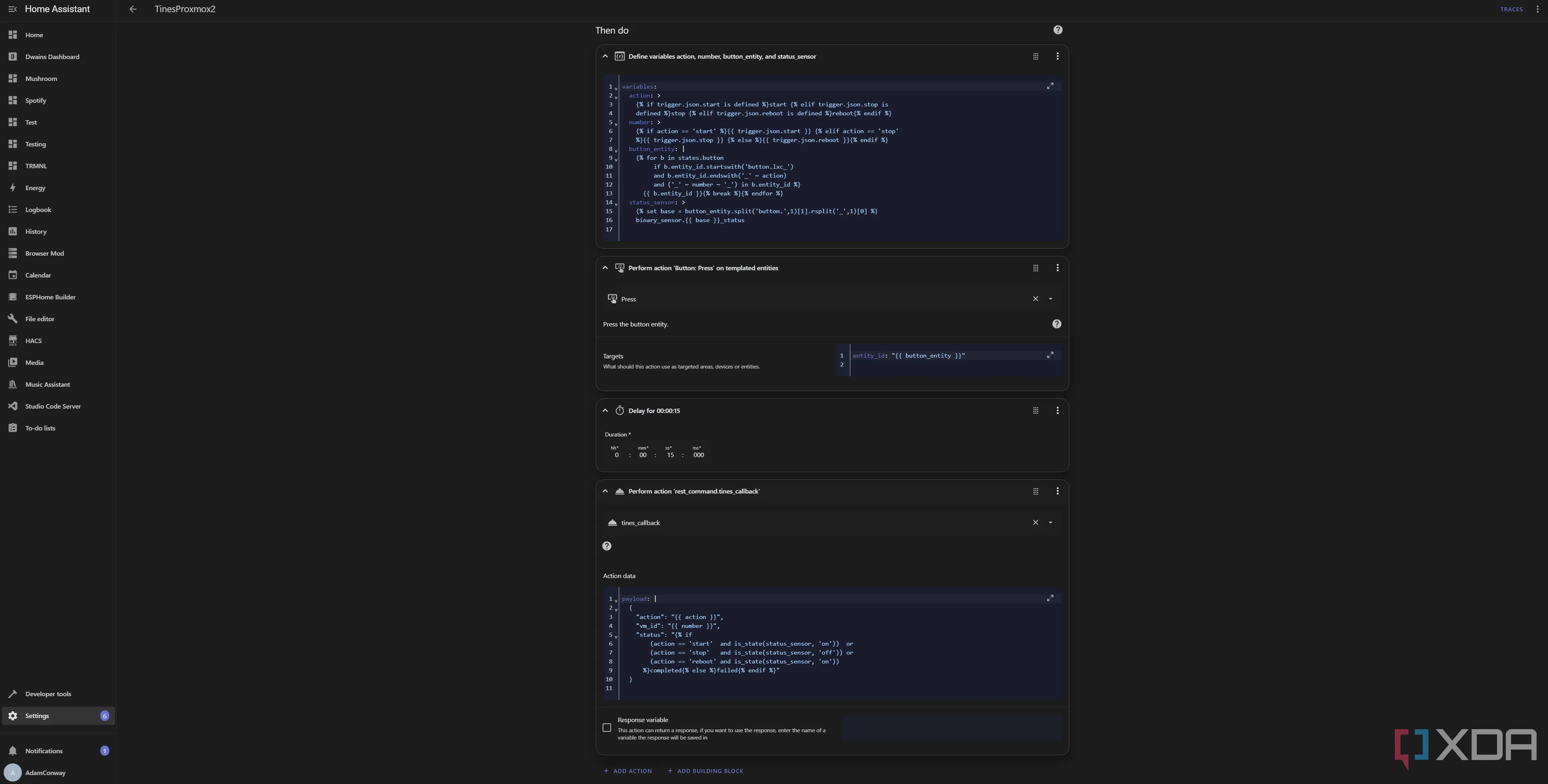This screenshot has height=784, width=1548.
Task: Go to Logbook in the sidebar
Action: click(38, 210)
